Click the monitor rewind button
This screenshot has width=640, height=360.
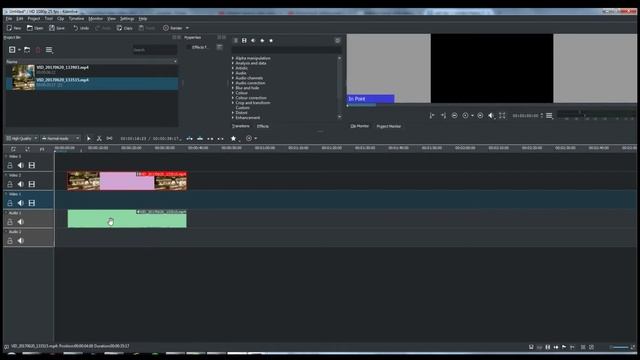(x=454, y=116)
